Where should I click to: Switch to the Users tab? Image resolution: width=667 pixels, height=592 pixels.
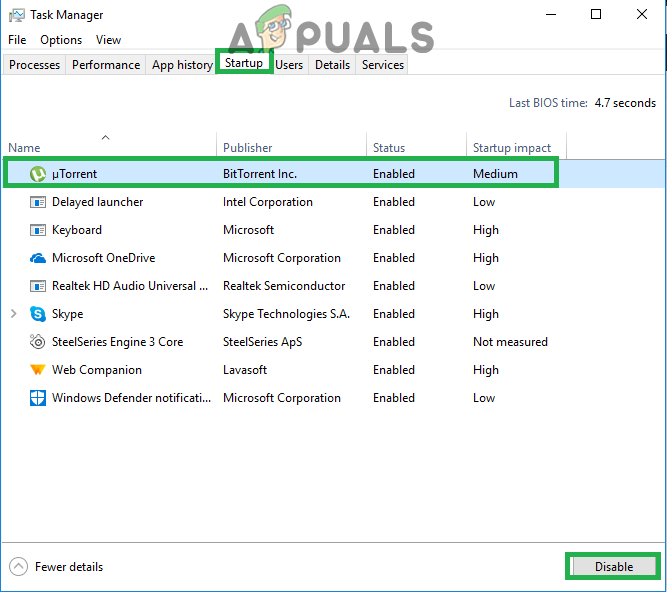(289, 65)
